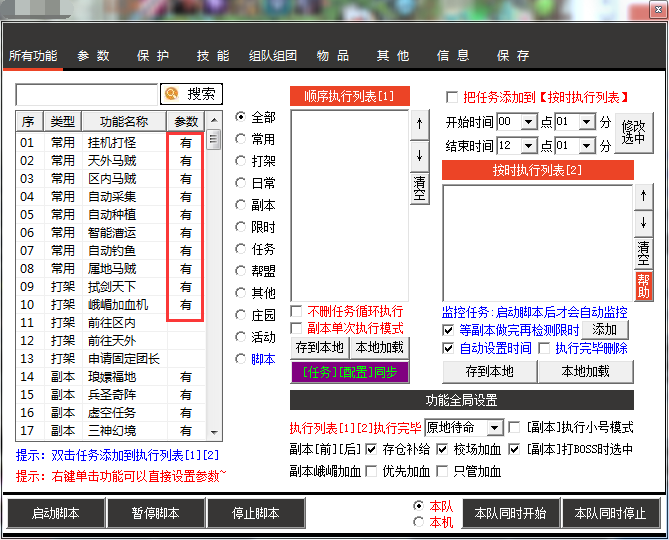The image size is (669, 540).
Task: Open the 信息 tab
Action: (x=453, y=56)
